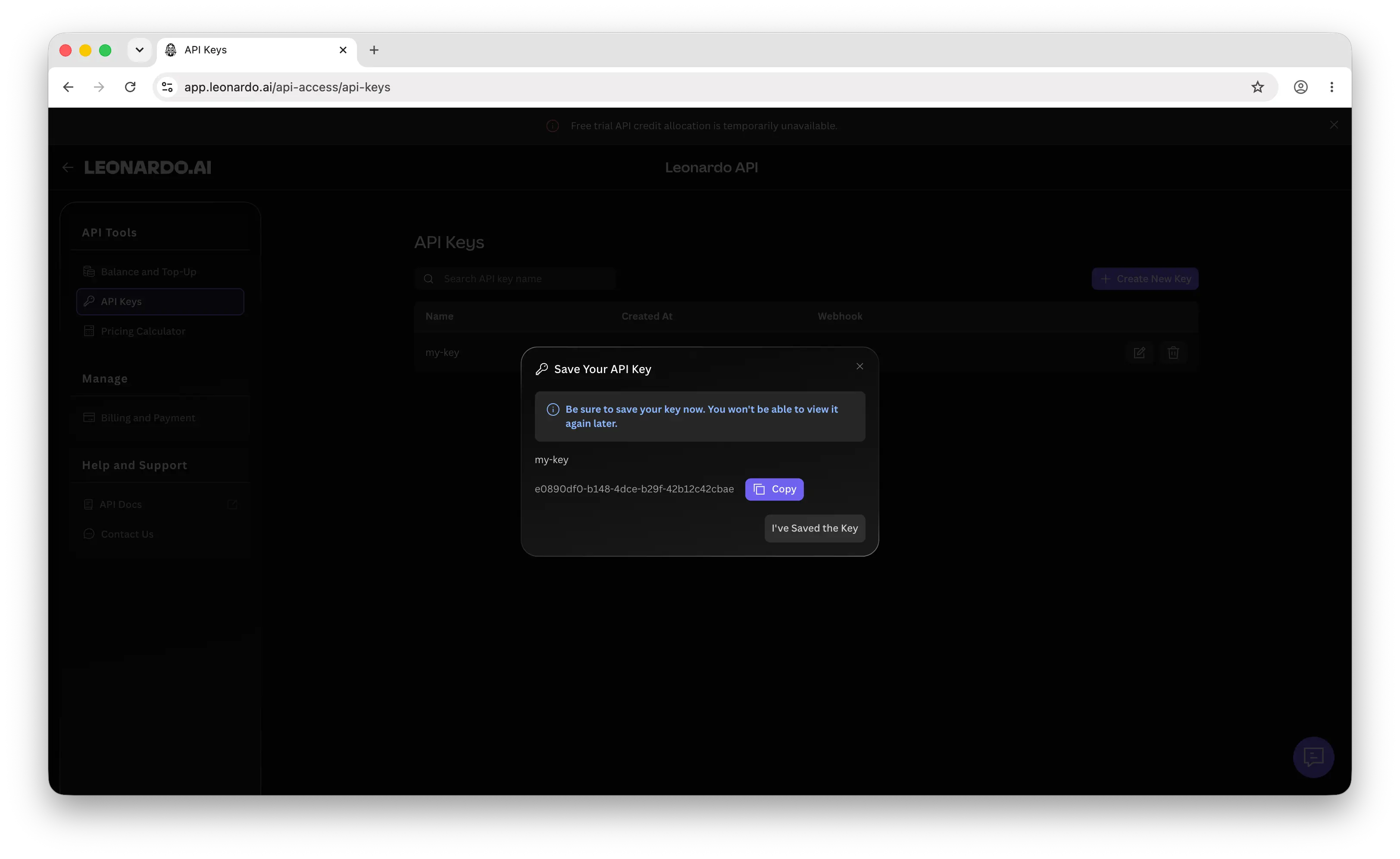
Task: Edit the my-key row with the pencil icon
Action: tap(1139, 353)
